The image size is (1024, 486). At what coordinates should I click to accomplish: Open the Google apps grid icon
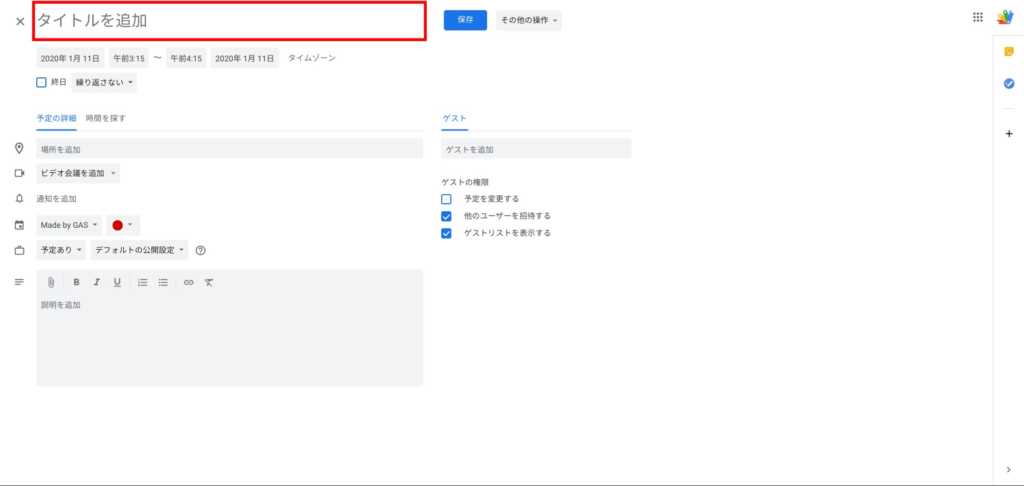click(977, 17)
